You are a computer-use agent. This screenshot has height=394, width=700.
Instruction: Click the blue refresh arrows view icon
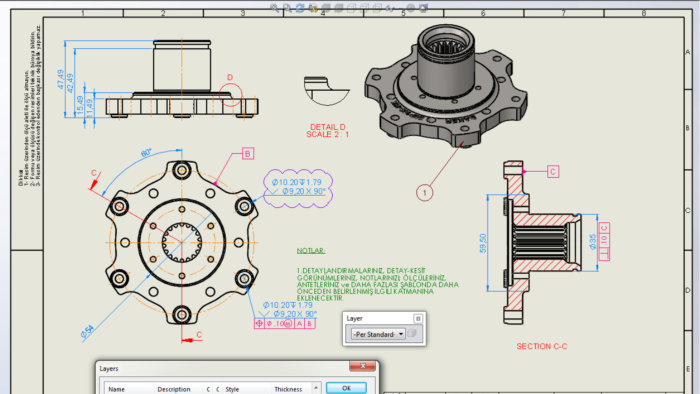point(300,8)
